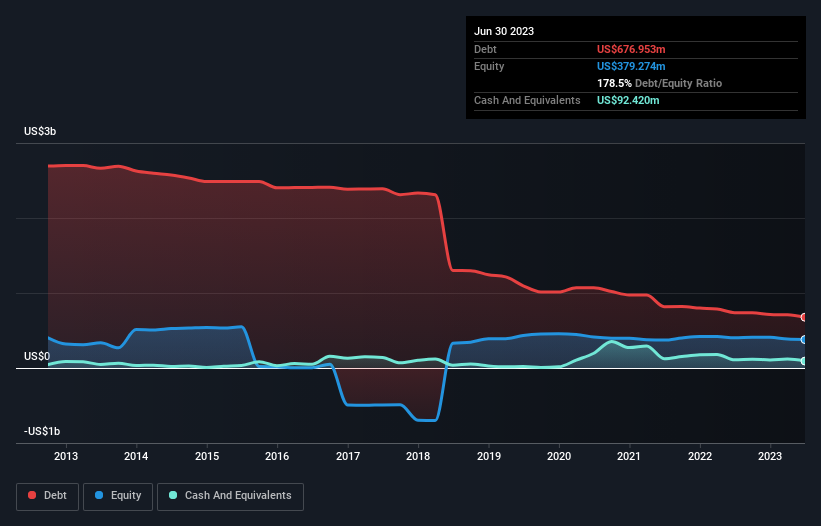This screenshot has width=821, height=526.
Task: Toggle the Debt legend button
Action: (47, 496)
